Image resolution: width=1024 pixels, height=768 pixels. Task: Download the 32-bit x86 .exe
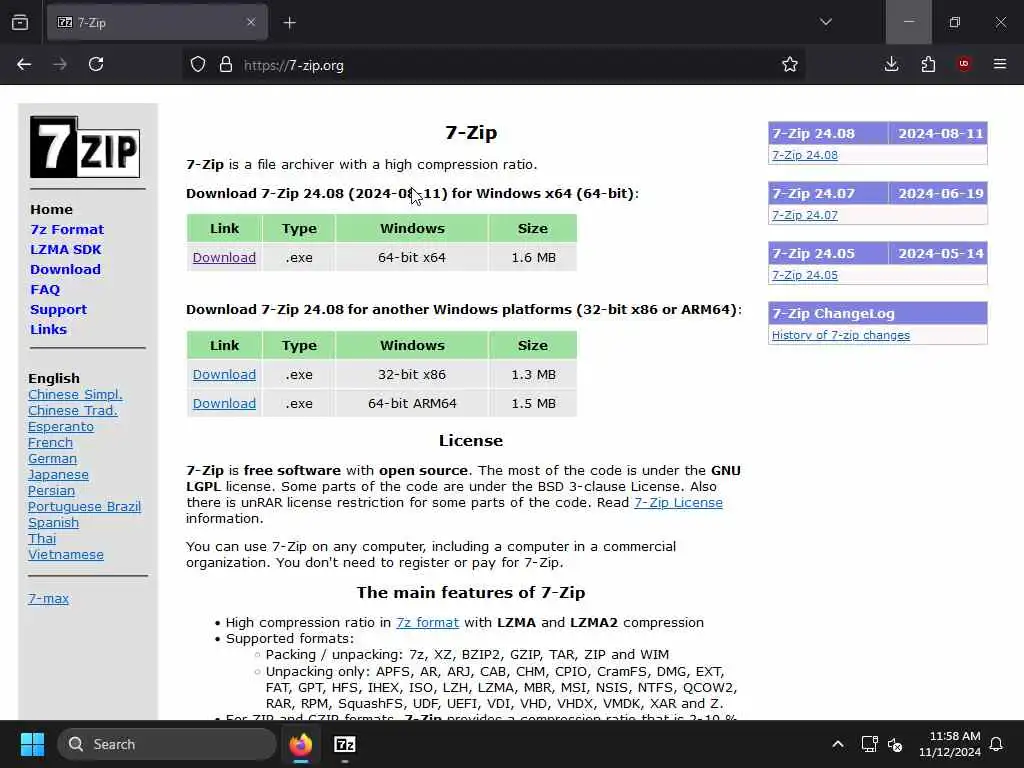pyautogui.click(x=224, y=374)
